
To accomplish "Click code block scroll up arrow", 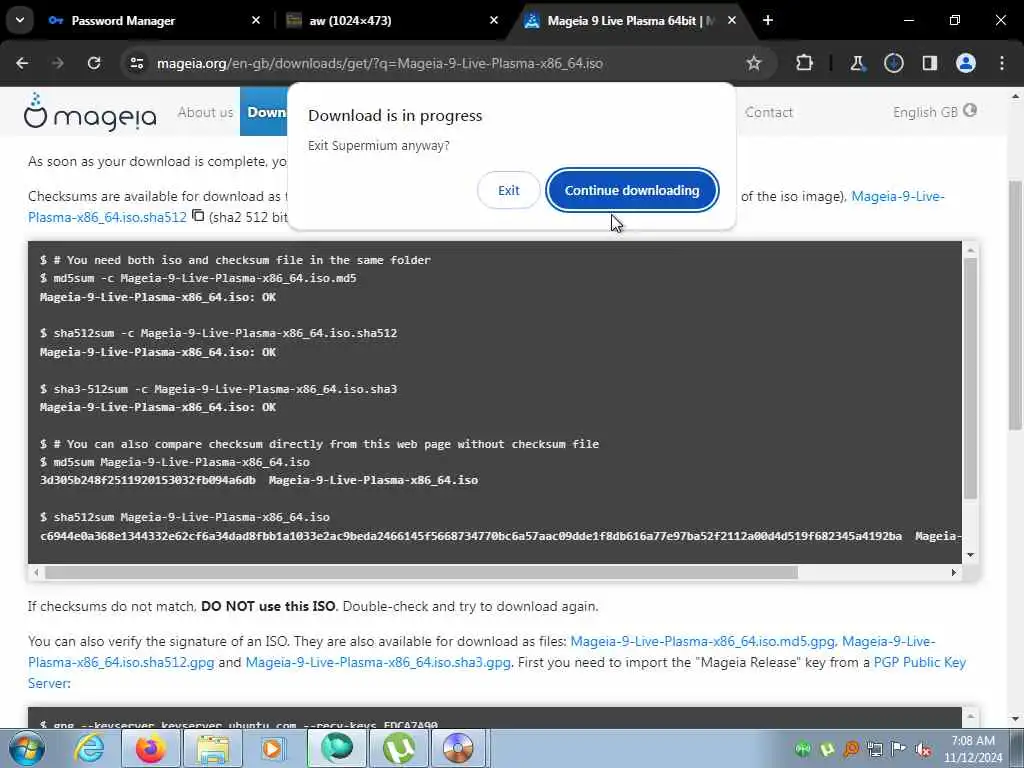I will pos(970,250).
